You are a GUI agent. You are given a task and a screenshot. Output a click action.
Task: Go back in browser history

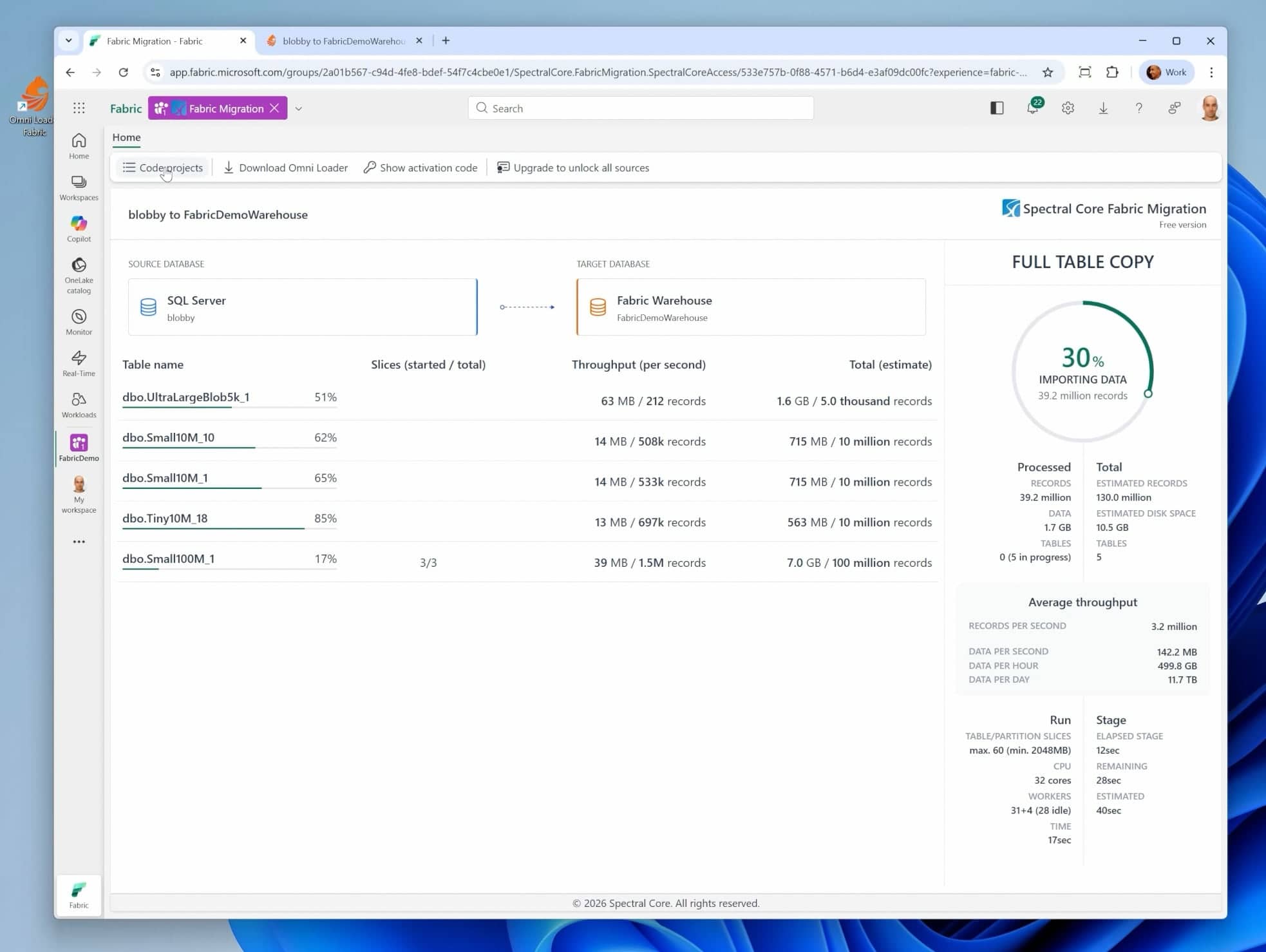(70, 72)
